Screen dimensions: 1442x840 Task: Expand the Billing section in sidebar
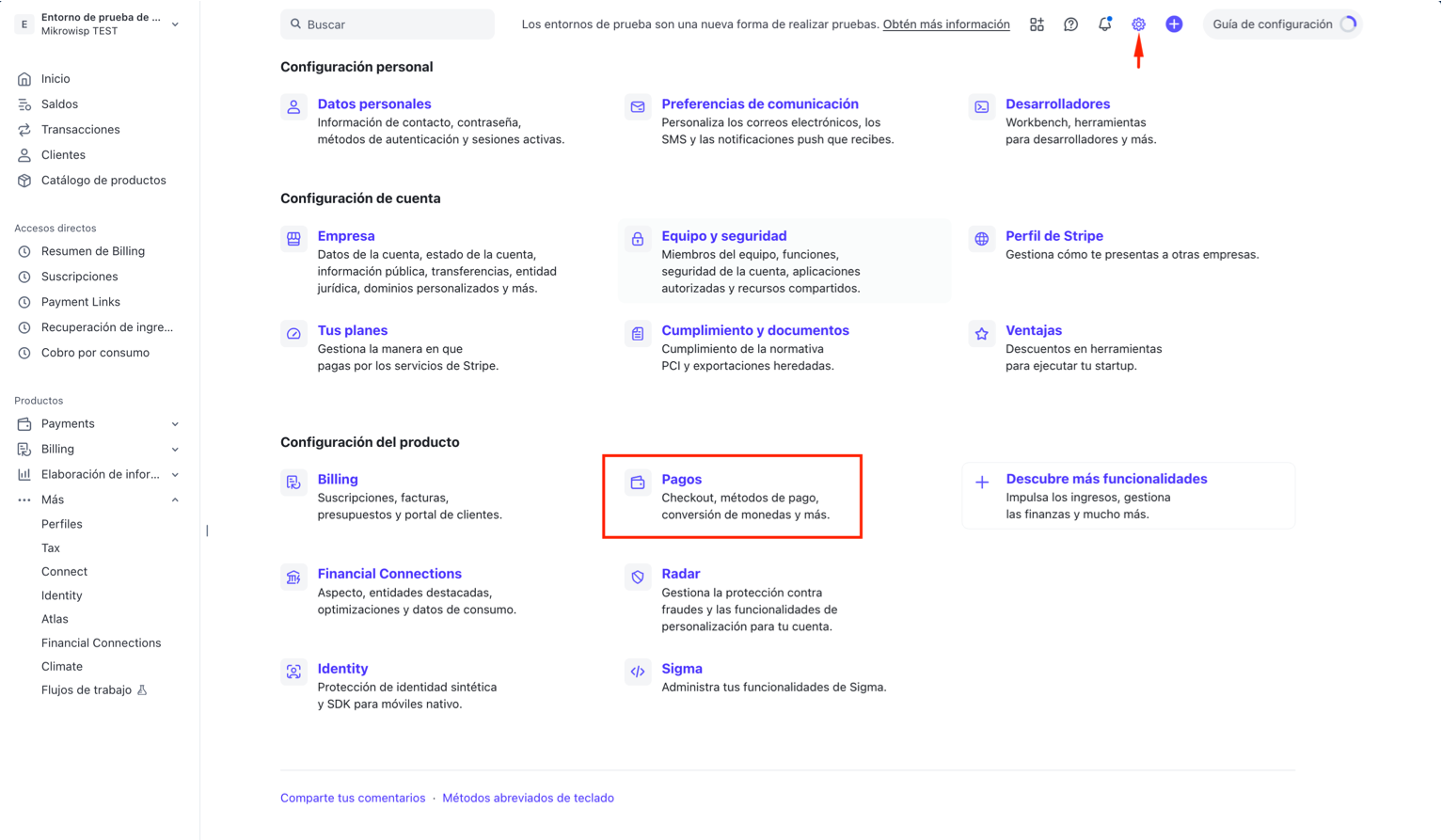(175, 450)
